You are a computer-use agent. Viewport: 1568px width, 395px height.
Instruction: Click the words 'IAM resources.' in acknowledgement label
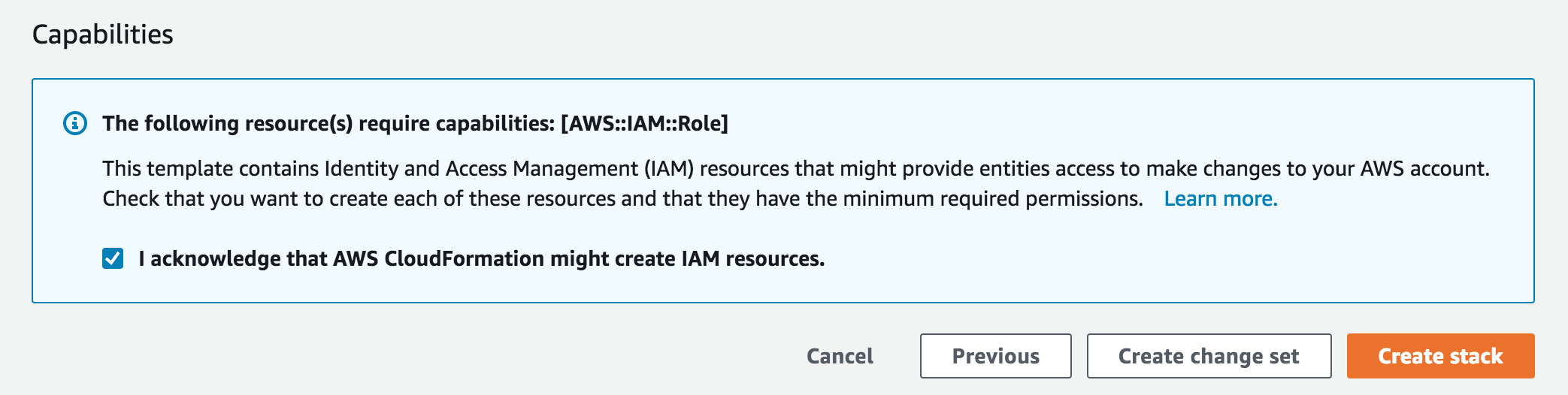click(753, 259)
